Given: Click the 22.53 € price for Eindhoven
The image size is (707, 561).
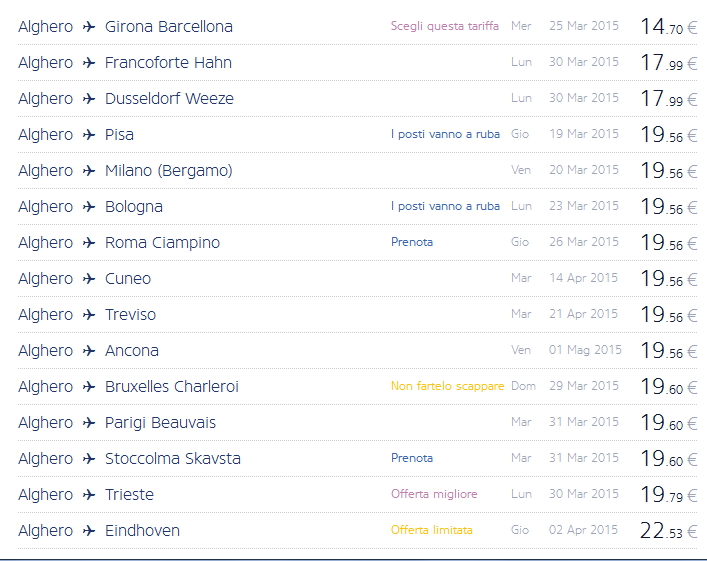Looking at the screenshot, I should click(x=668, y=531).
